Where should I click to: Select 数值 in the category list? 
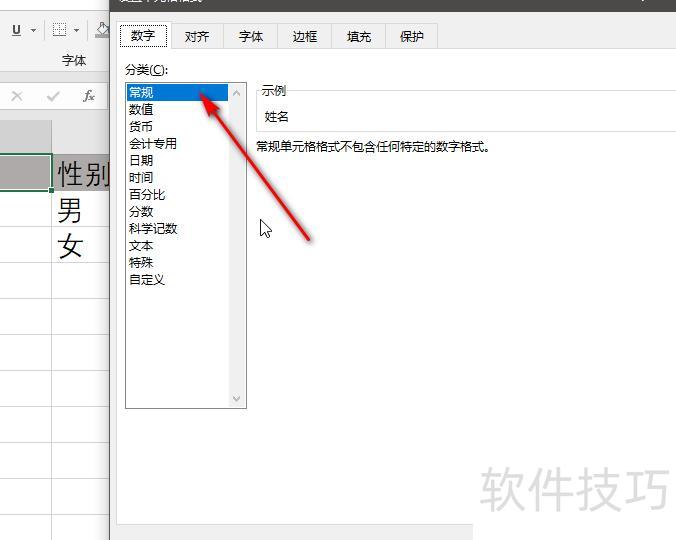177,109
